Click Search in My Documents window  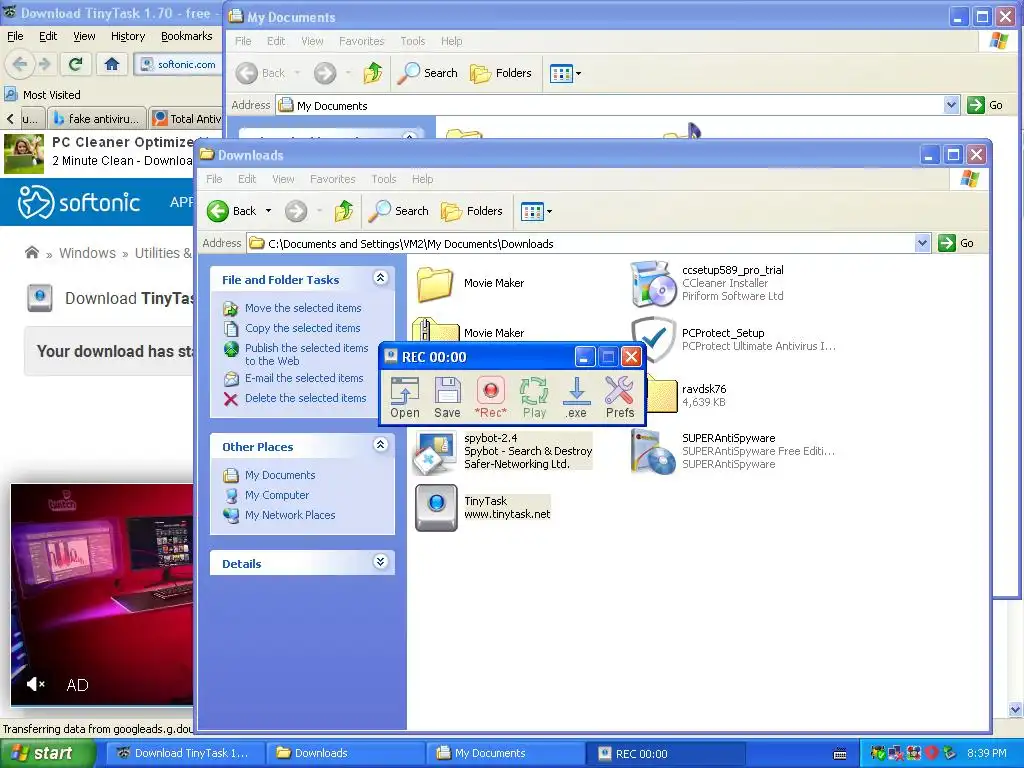(428, 73)
